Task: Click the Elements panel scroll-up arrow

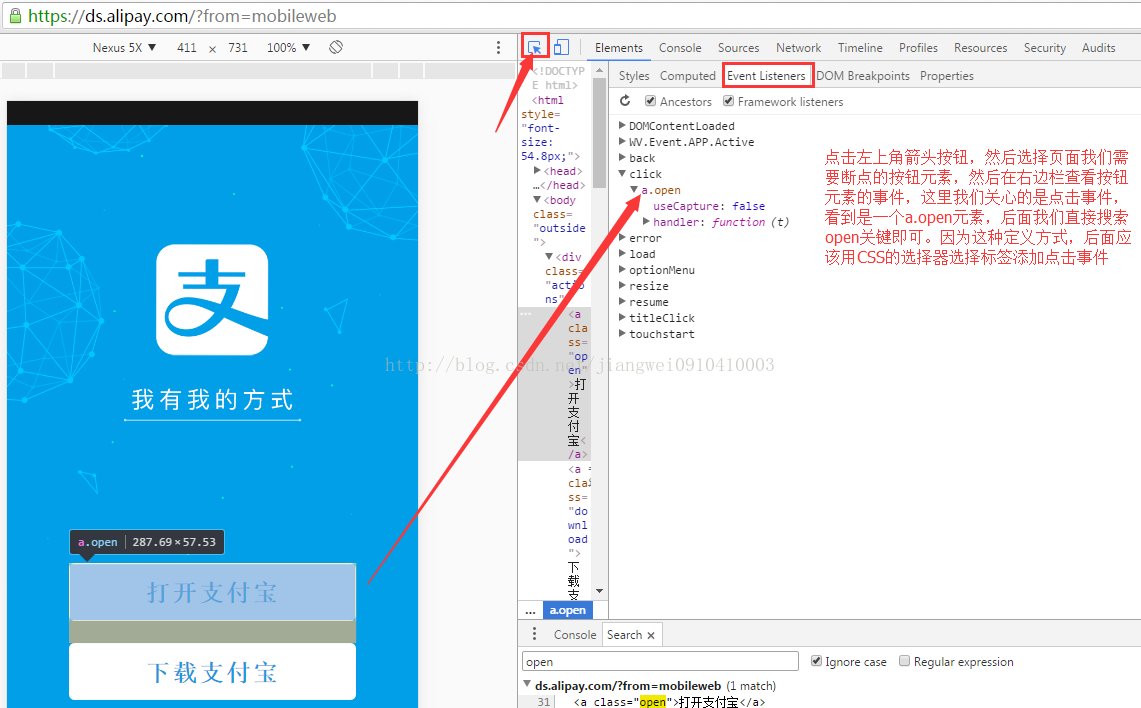Action: point(600,71)
